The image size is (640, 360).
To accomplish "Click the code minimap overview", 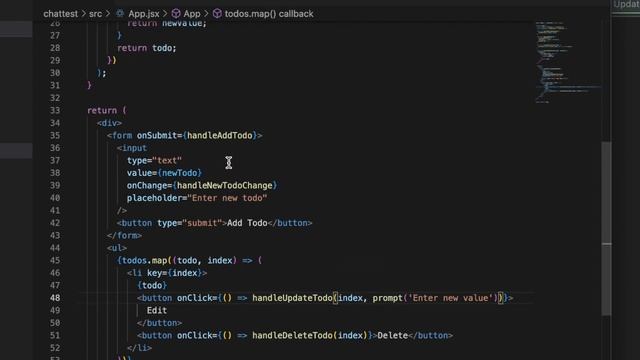I will pos(568,61).
